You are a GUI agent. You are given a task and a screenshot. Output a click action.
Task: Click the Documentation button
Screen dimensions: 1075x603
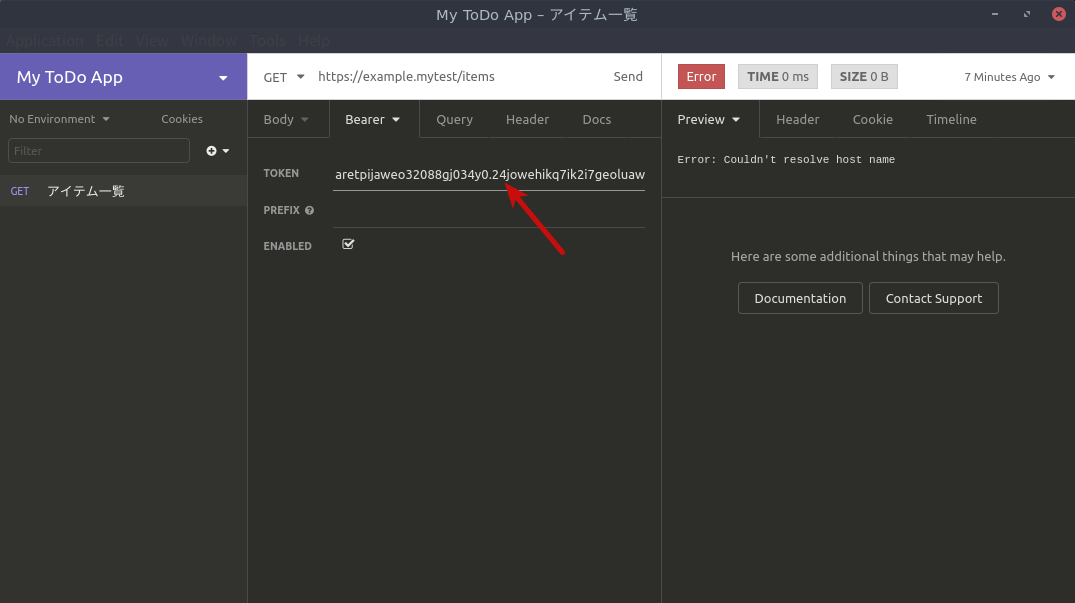pyautogui.click(x=800, y=298)
